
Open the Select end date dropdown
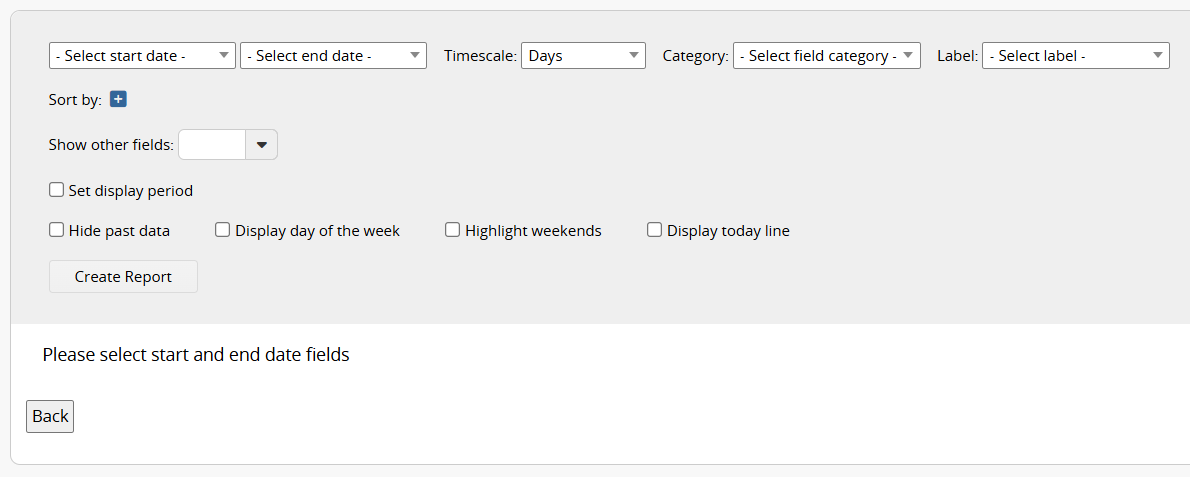(x=333, y=56)
